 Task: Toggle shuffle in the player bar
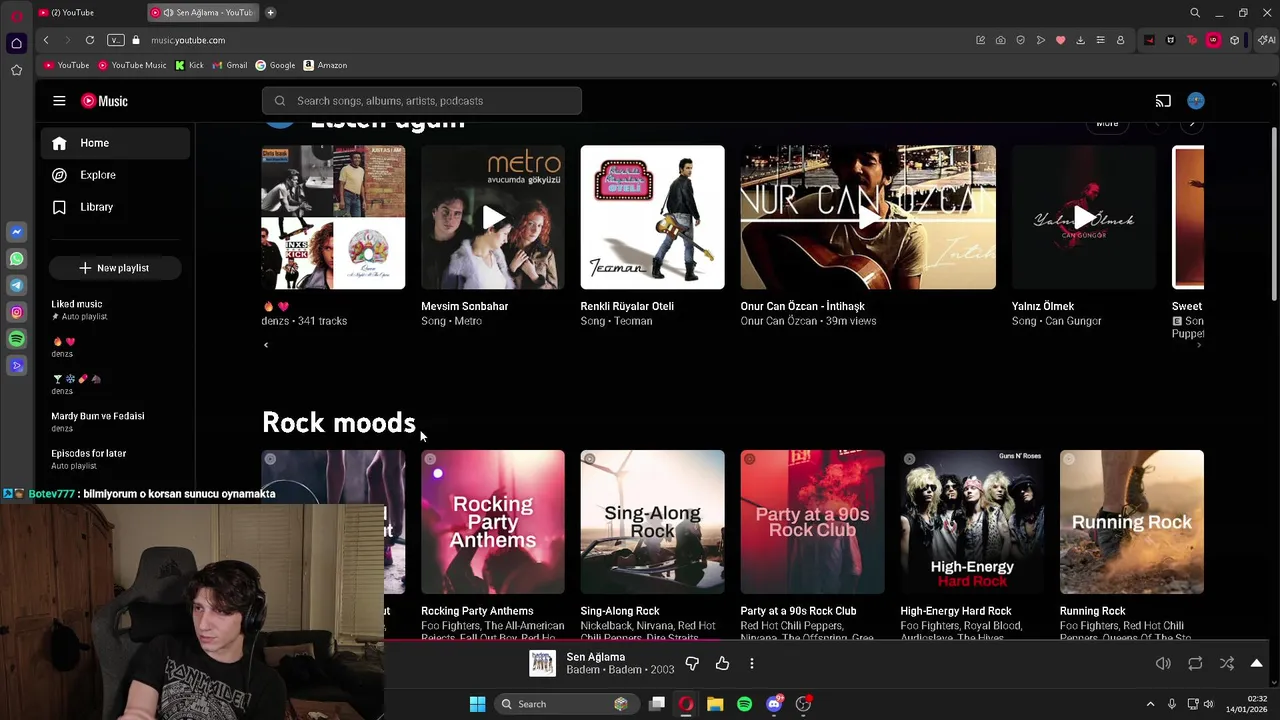click(1227, 663)
